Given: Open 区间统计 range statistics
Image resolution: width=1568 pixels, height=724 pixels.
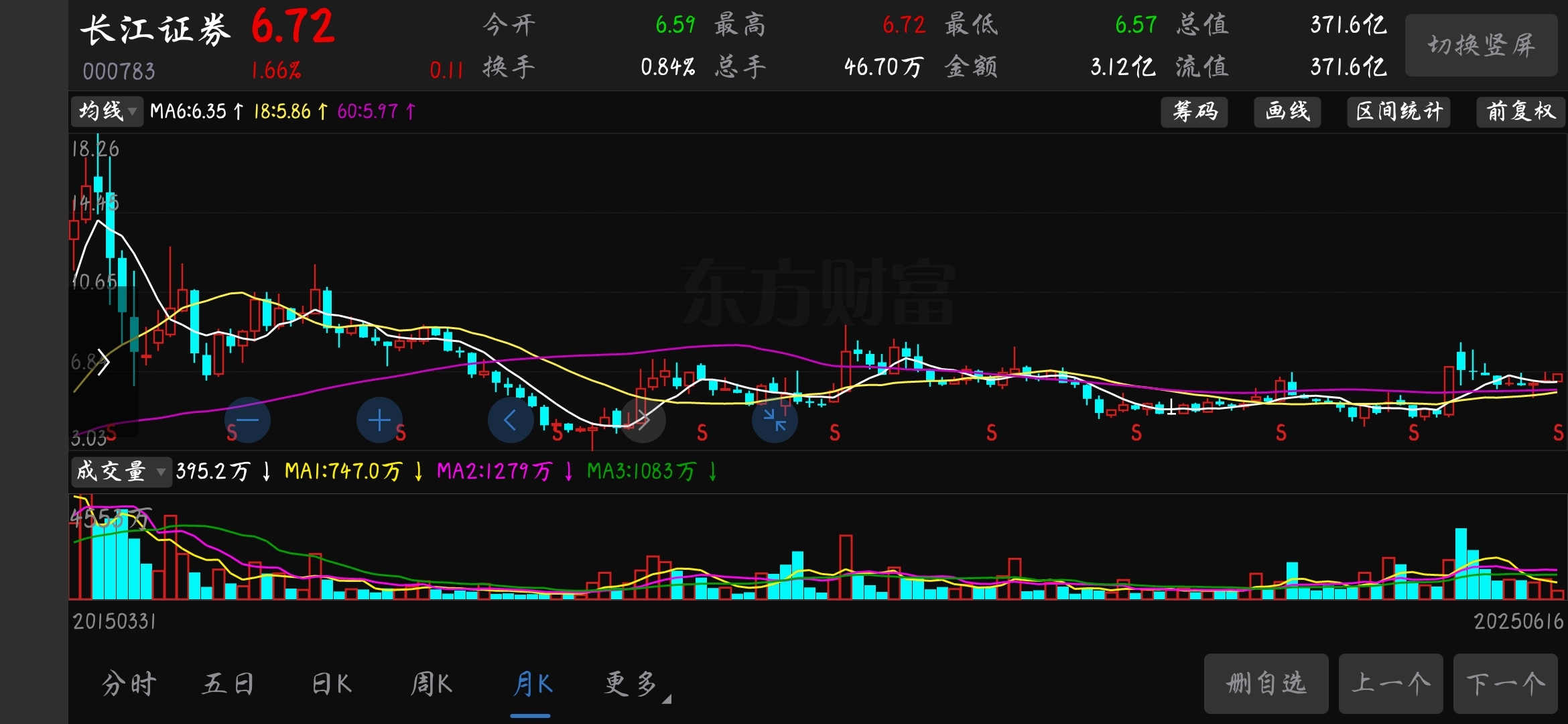Looking at the screenshot, I should coord(1399,111).
